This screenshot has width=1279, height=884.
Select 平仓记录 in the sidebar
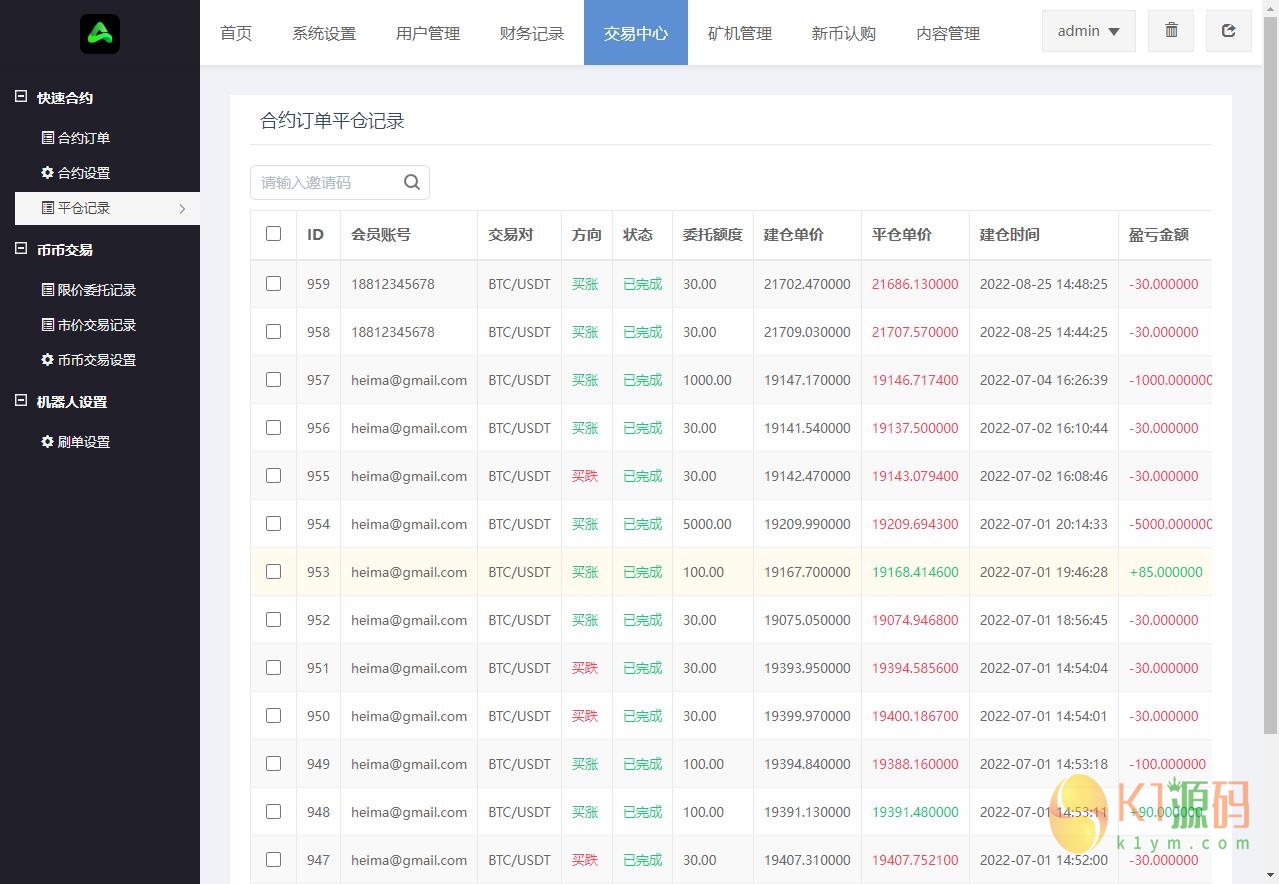pos(84,208)
